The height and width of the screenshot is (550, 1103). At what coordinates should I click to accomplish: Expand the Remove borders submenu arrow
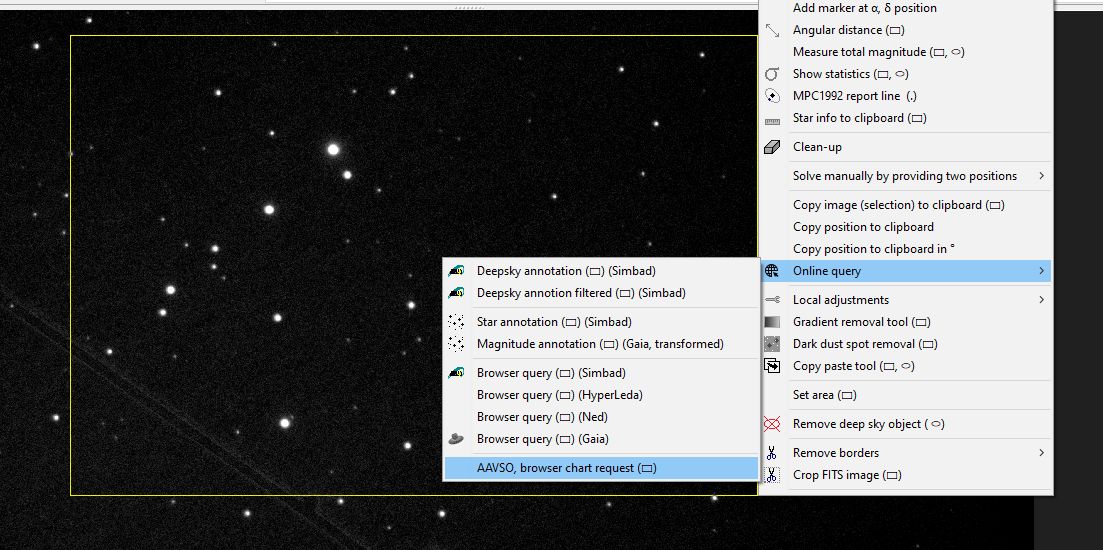point(1041,453)
